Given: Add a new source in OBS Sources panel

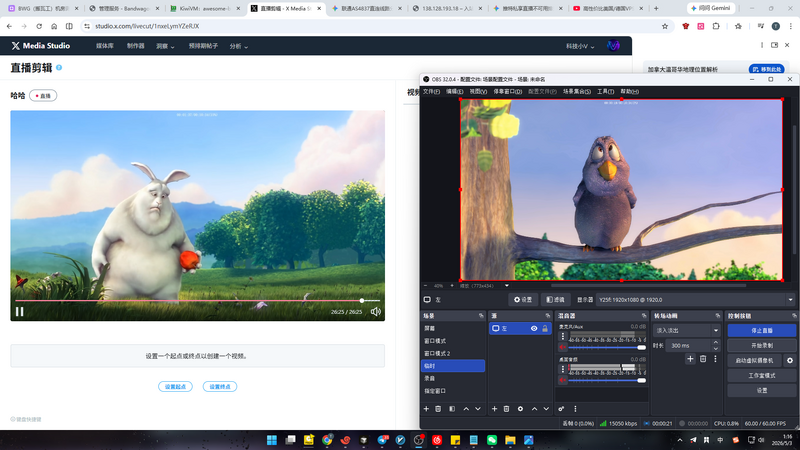Looking at the screenshot, I should [494, 409].
